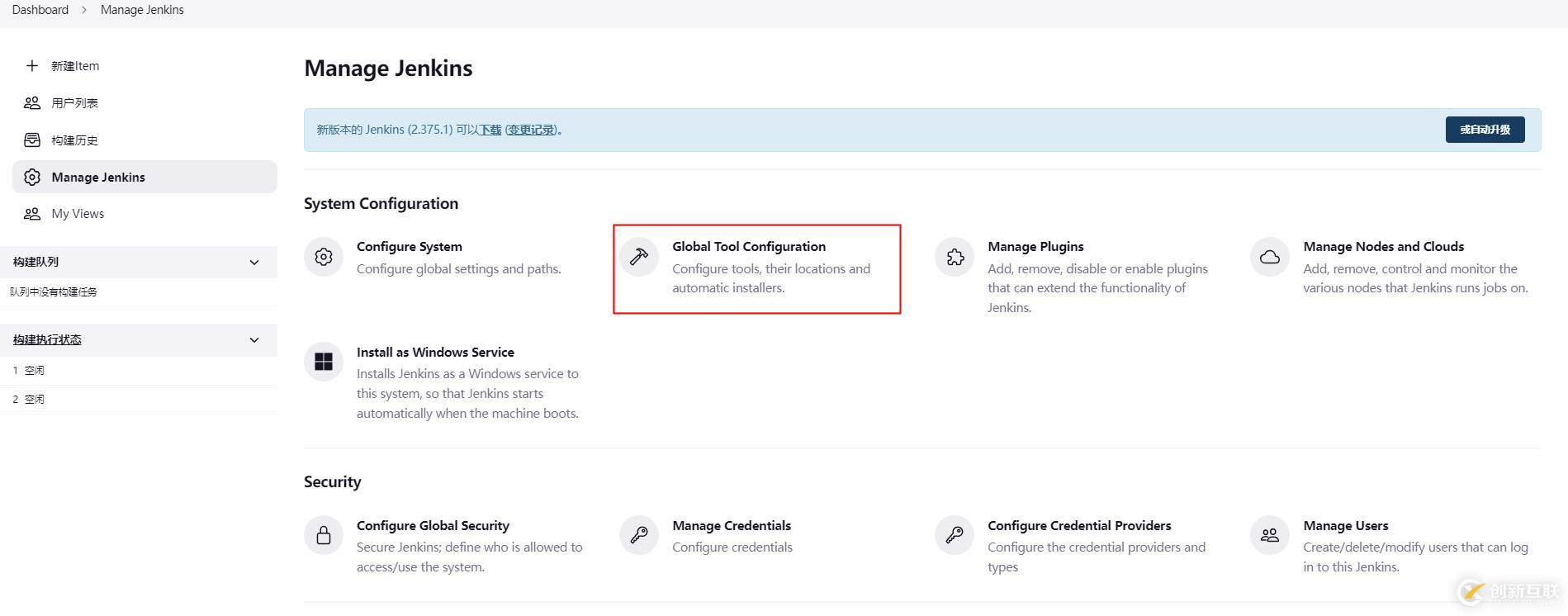Open 构建历史 build history in sidebar
This screenshot has height=616, width=1568.
74,140
